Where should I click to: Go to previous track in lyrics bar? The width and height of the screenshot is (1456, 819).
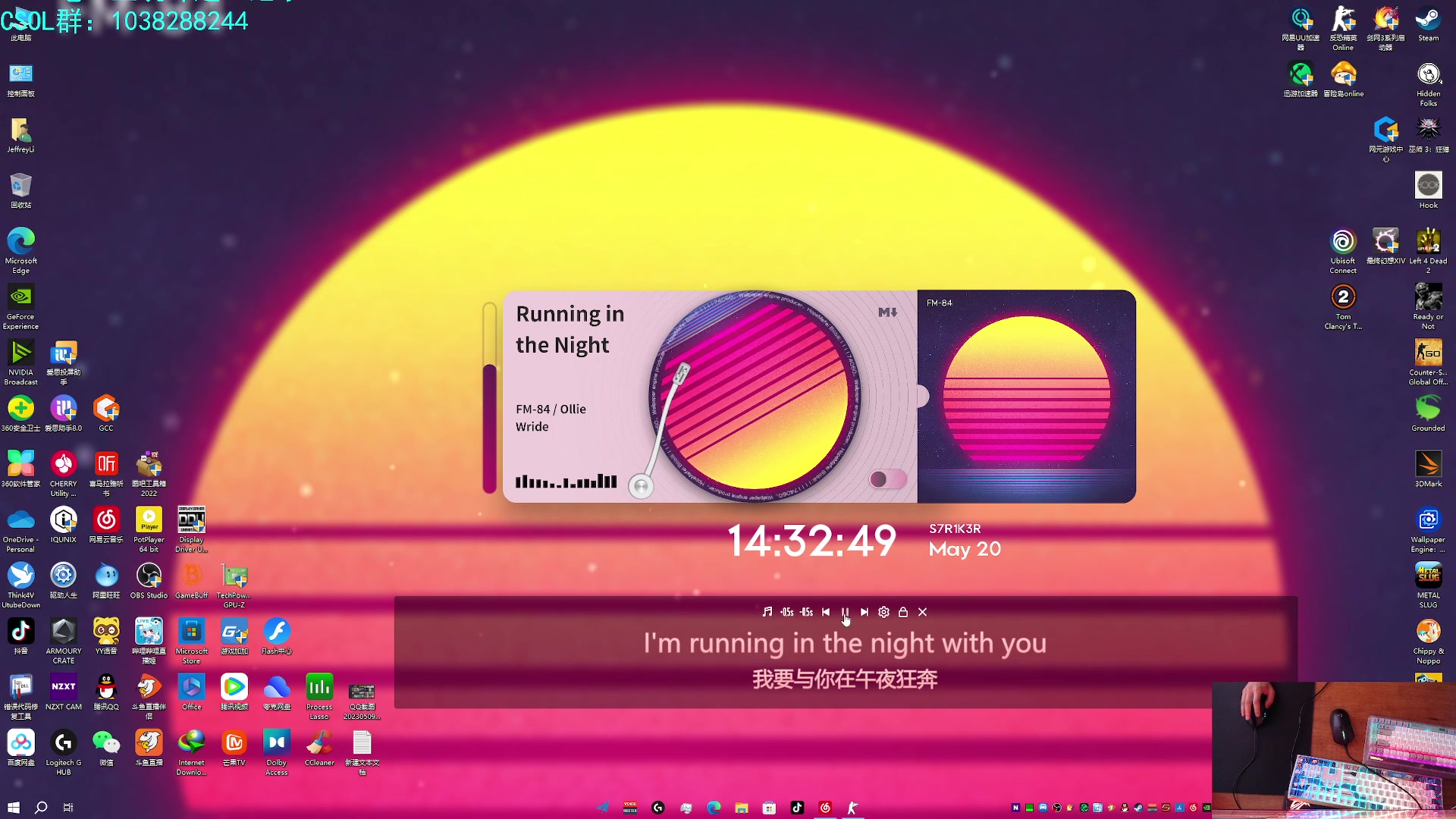point(826,612)
